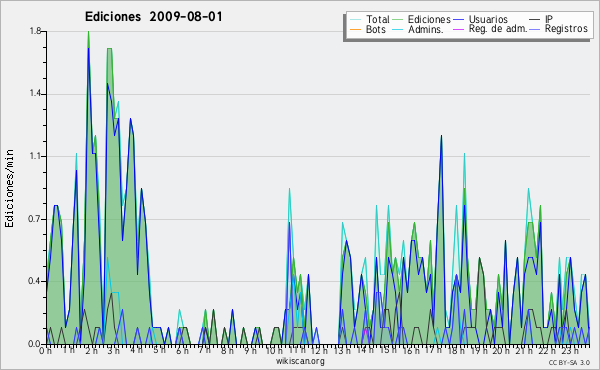Click the Ediciones/min y-axis title
Screen dimensions: 600x370
[x=9, y=188]
